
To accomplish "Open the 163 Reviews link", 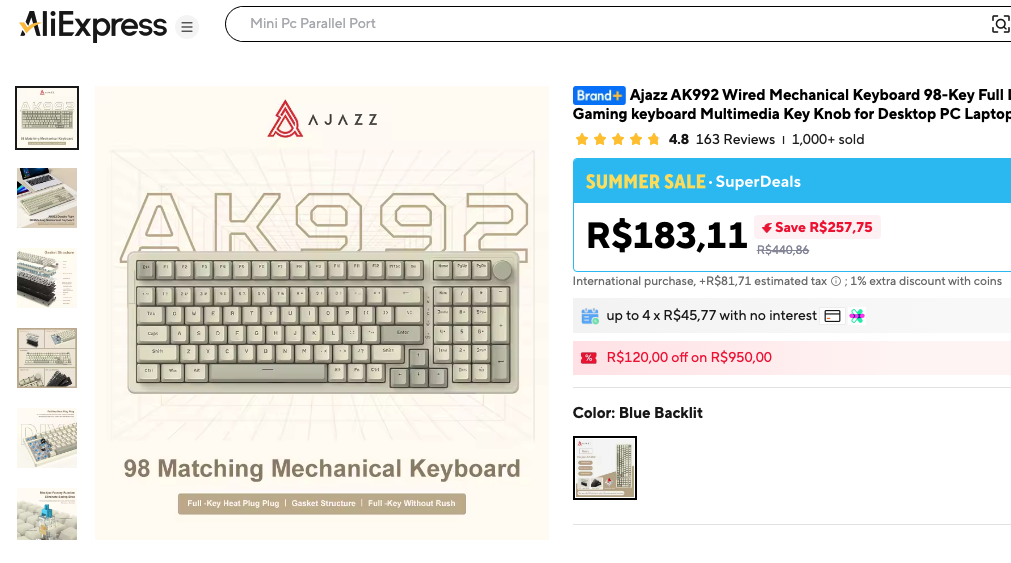I will tap(735, 140).
